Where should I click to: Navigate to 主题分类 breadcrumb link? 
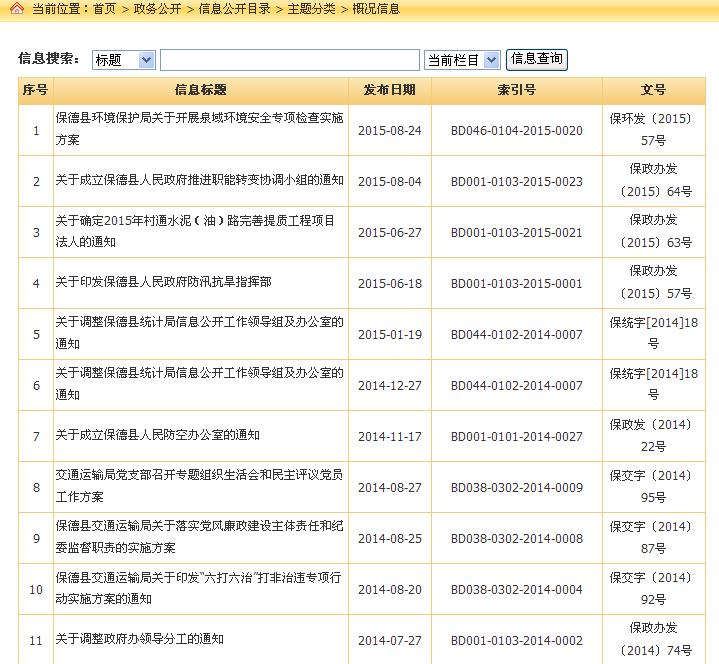(x=311, y=9)
